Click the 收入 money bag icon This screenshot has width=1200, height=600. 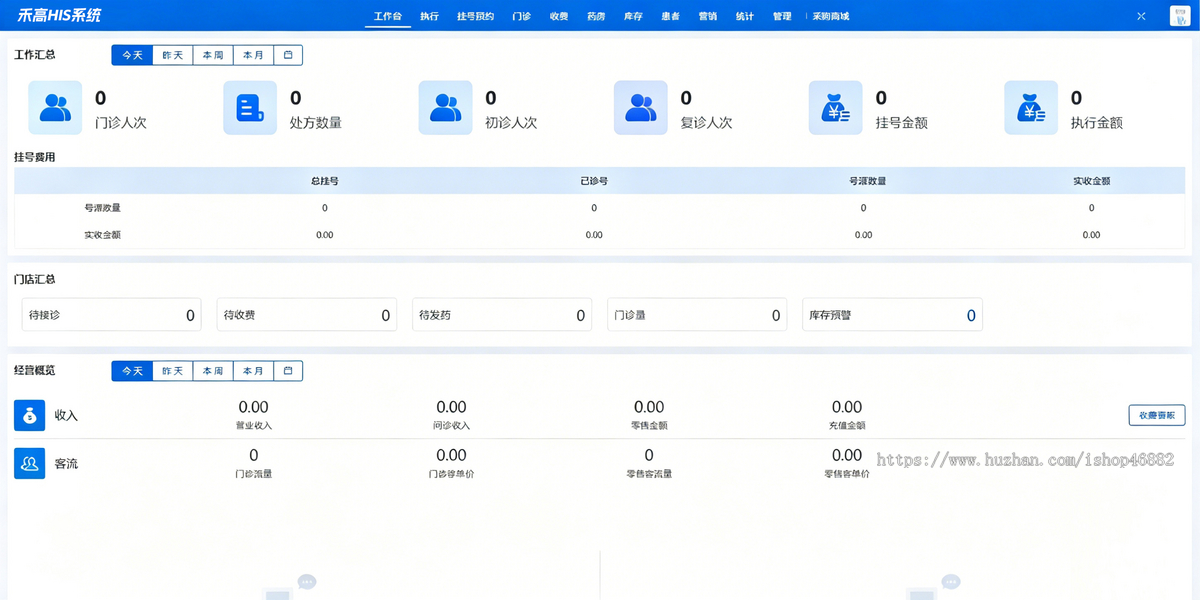30,415
